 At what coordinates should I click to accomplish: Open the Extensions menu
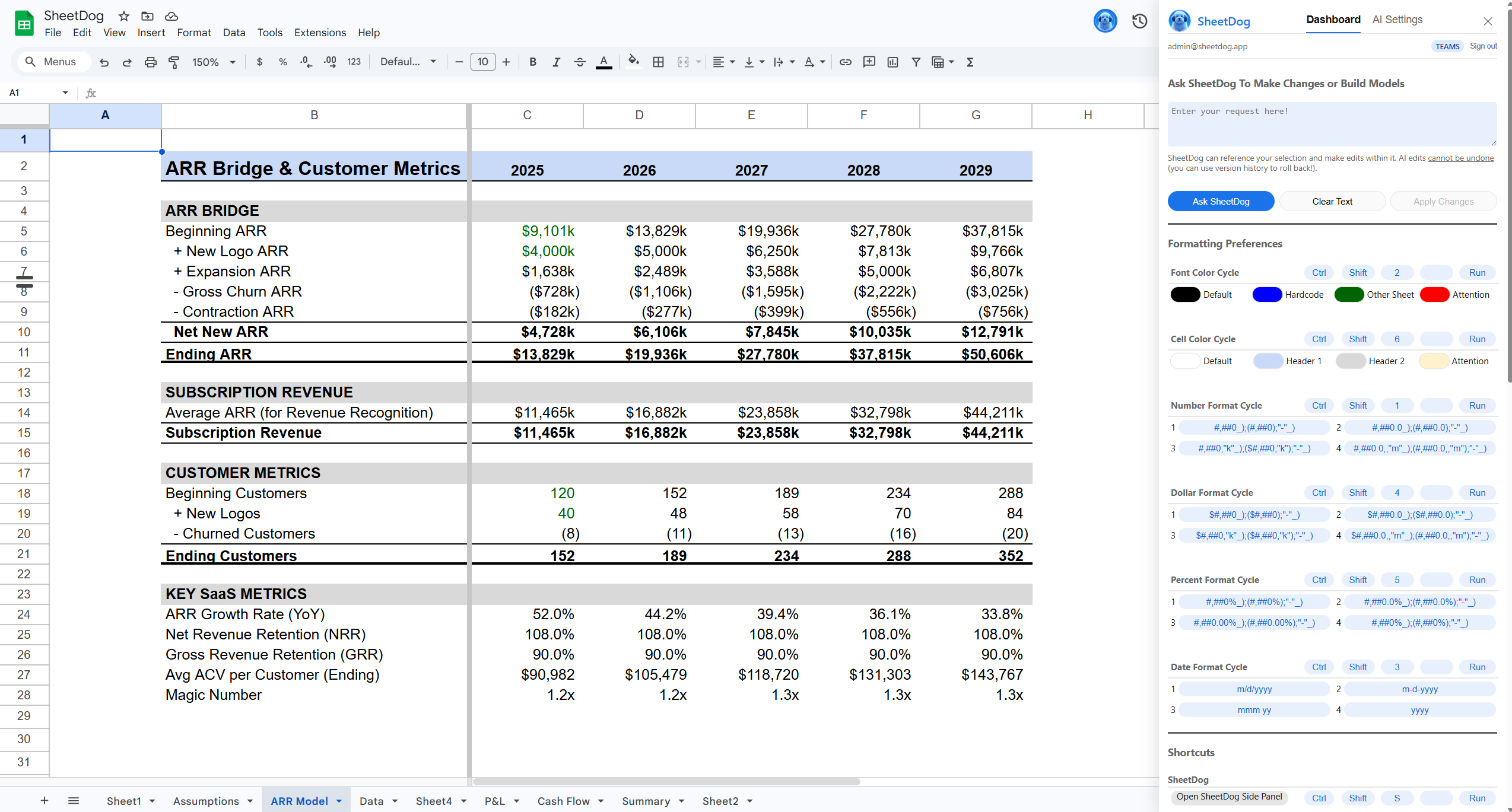[320, 33]
